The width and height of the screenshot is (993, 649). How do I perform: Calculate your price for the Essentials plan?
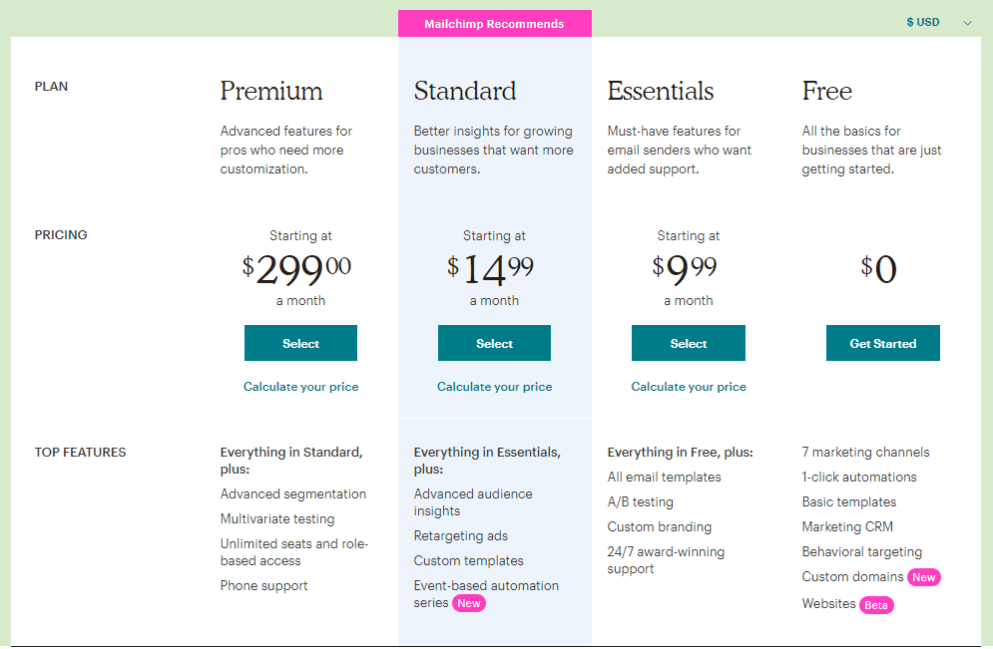click(688, 386)
